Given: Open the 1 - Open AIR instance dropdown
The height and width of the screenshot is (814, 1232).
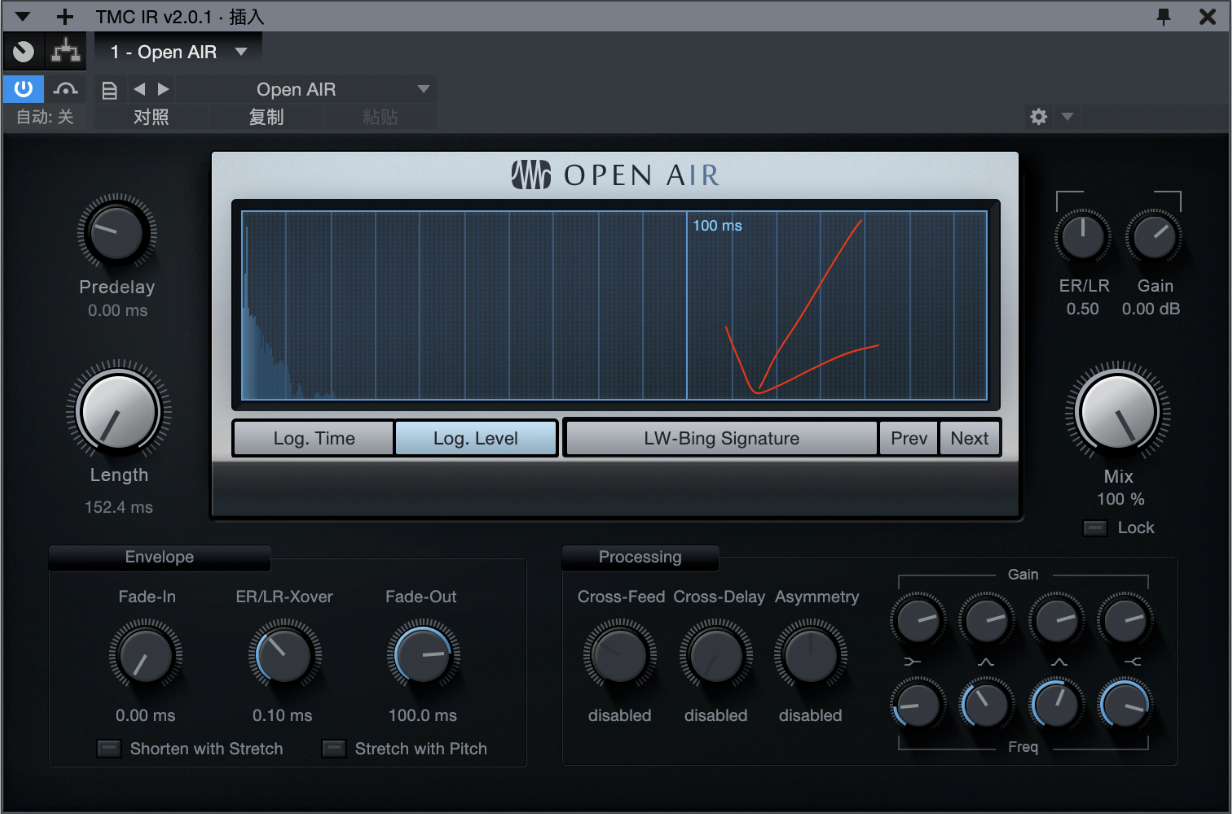Looking at the screenshot, I should coord(178,52).
